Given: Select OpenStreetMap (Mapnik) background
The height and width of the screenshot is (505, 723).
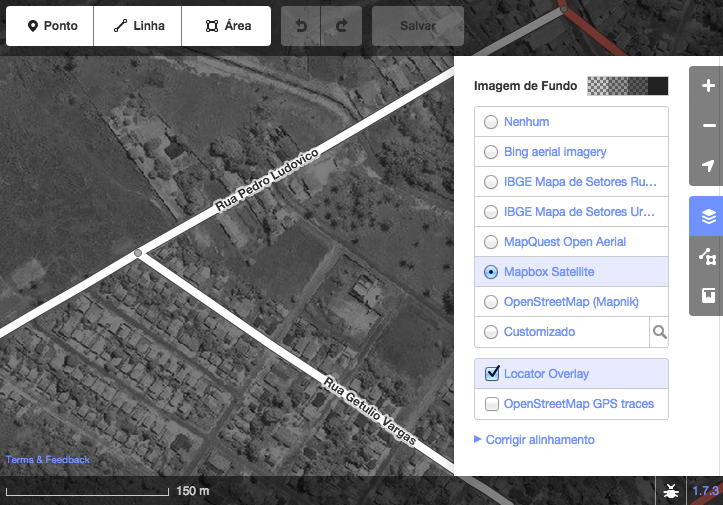Looking at the screenshot, I should (x=571, y=302).
